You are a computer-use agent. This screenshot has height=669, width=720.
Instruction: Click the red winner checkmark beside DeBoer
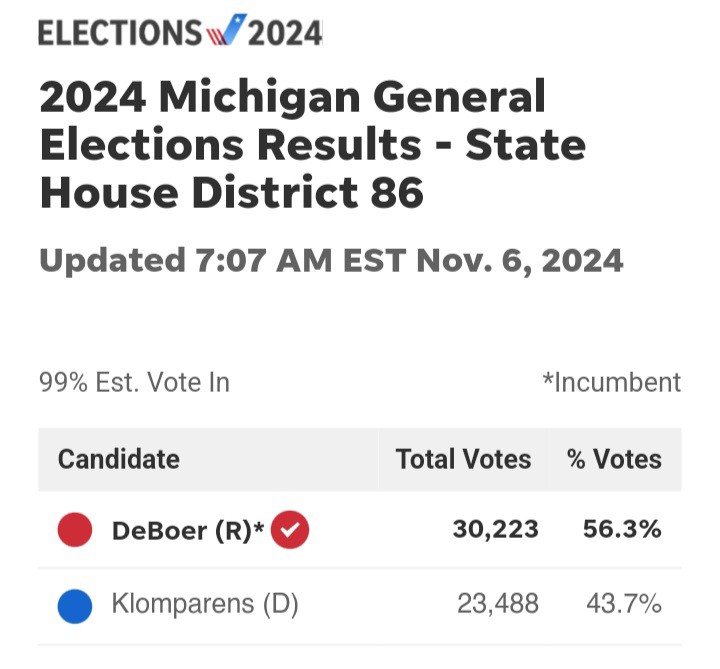coord(290,529)
